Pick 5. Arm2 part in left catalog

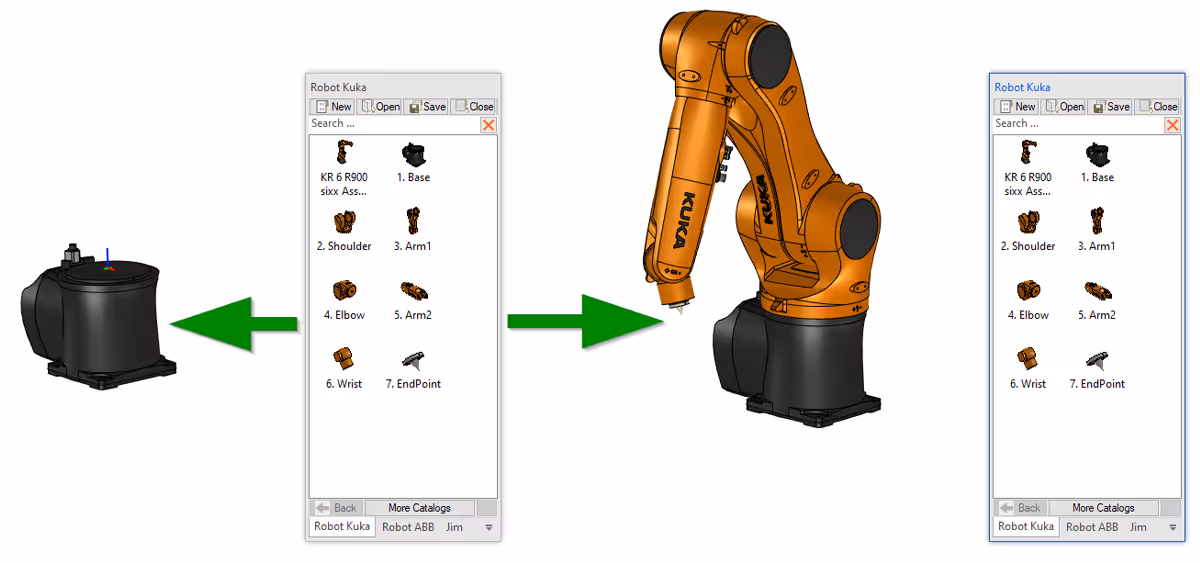pyautogui.click(x=413, y=300)
